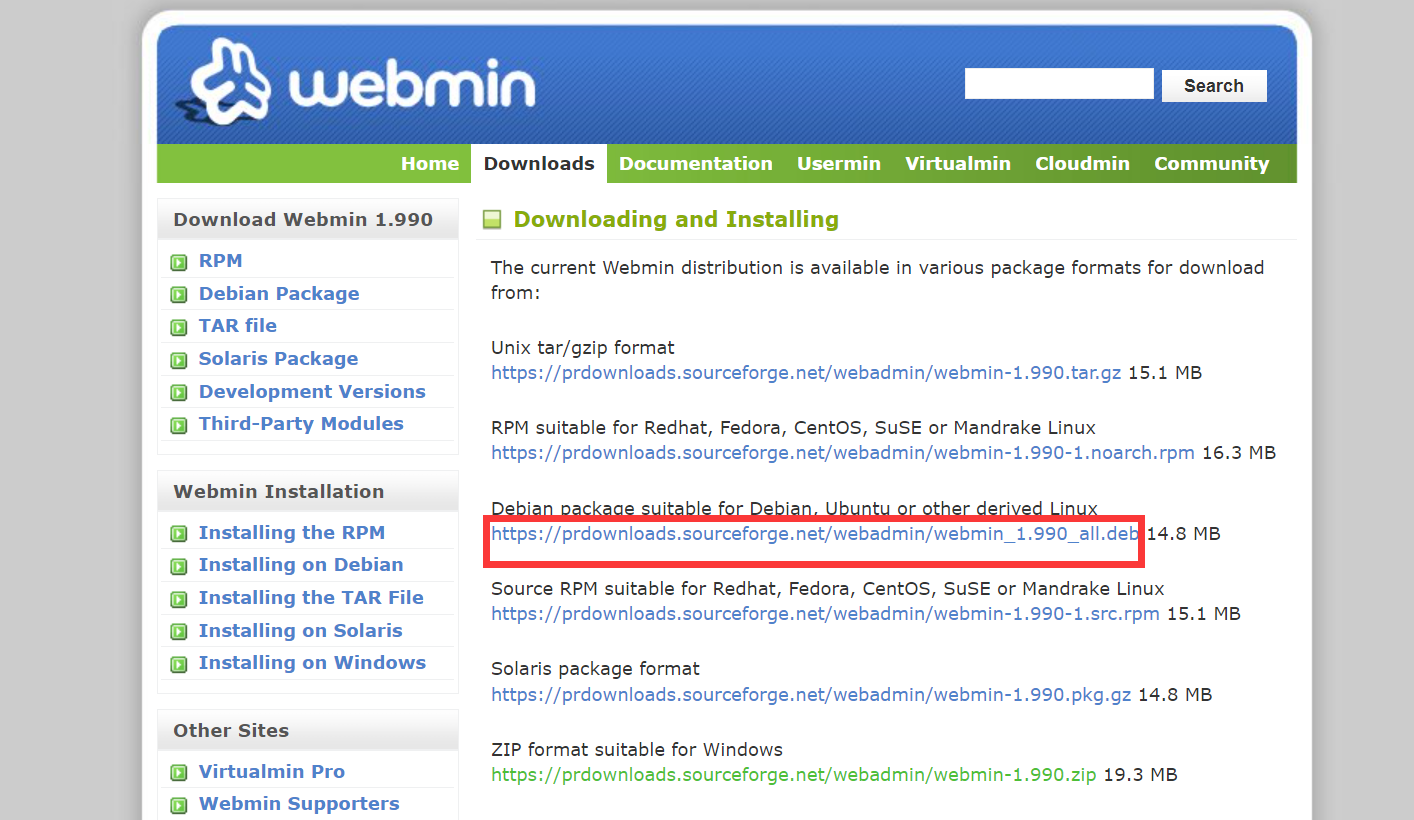Click the search input field
1414x820 pixels.
pos(1058,83)
